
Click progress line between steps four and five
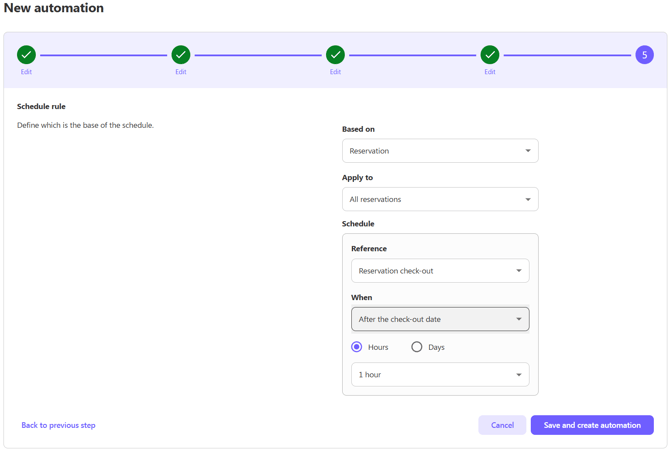567,55
